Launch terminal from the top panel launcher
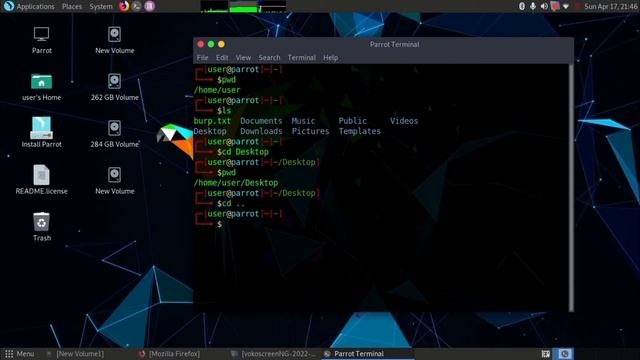Viewport: 640px width, 360px height. [137, 6]
